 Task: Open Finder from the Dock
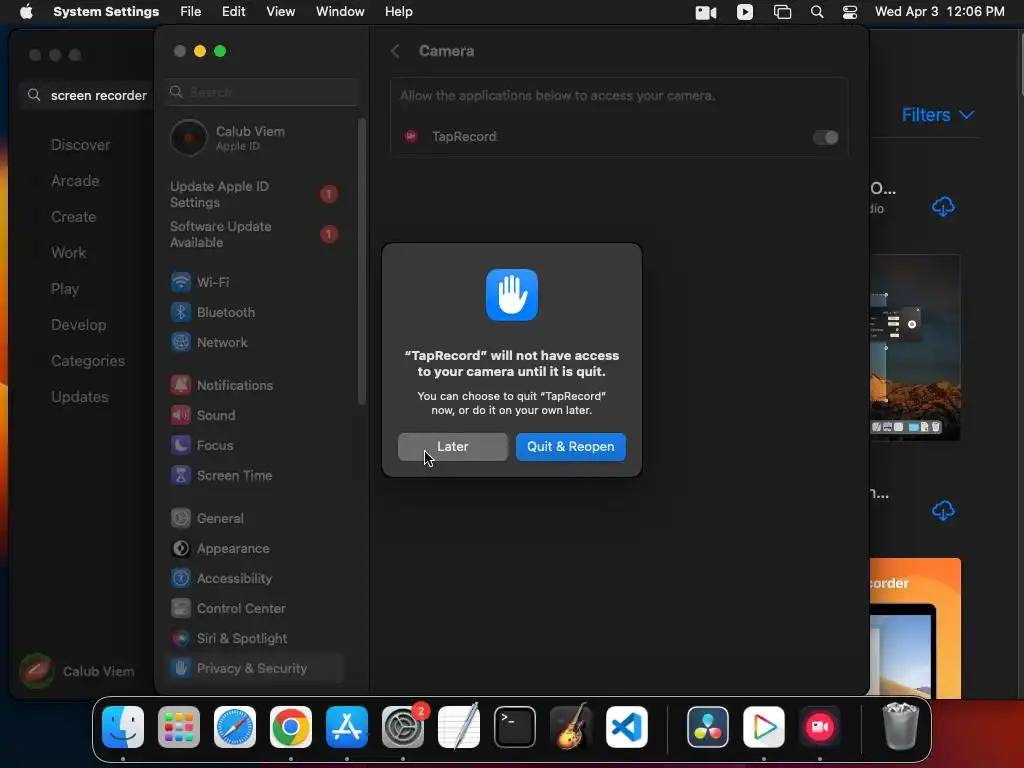coord(123,727)
